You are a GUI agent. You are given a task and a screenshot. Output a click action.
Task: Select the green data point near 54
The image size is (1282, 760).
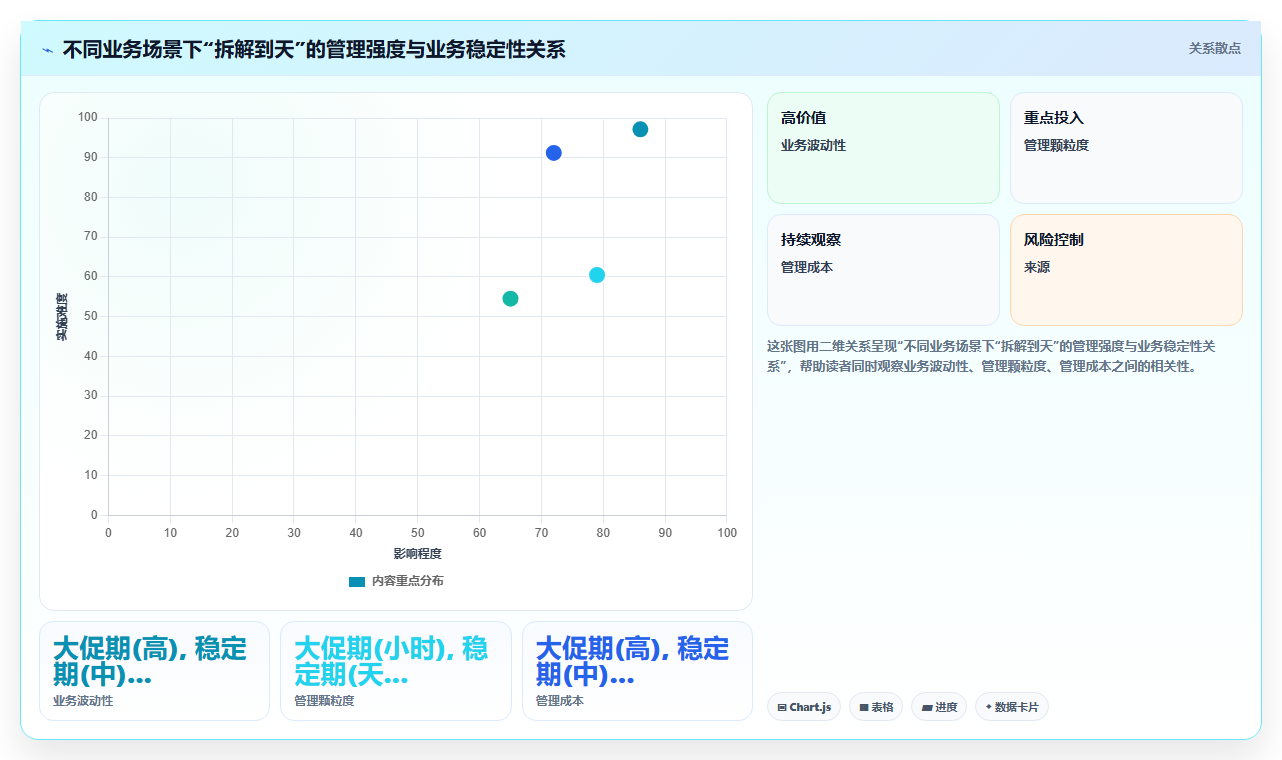[510, 298]
